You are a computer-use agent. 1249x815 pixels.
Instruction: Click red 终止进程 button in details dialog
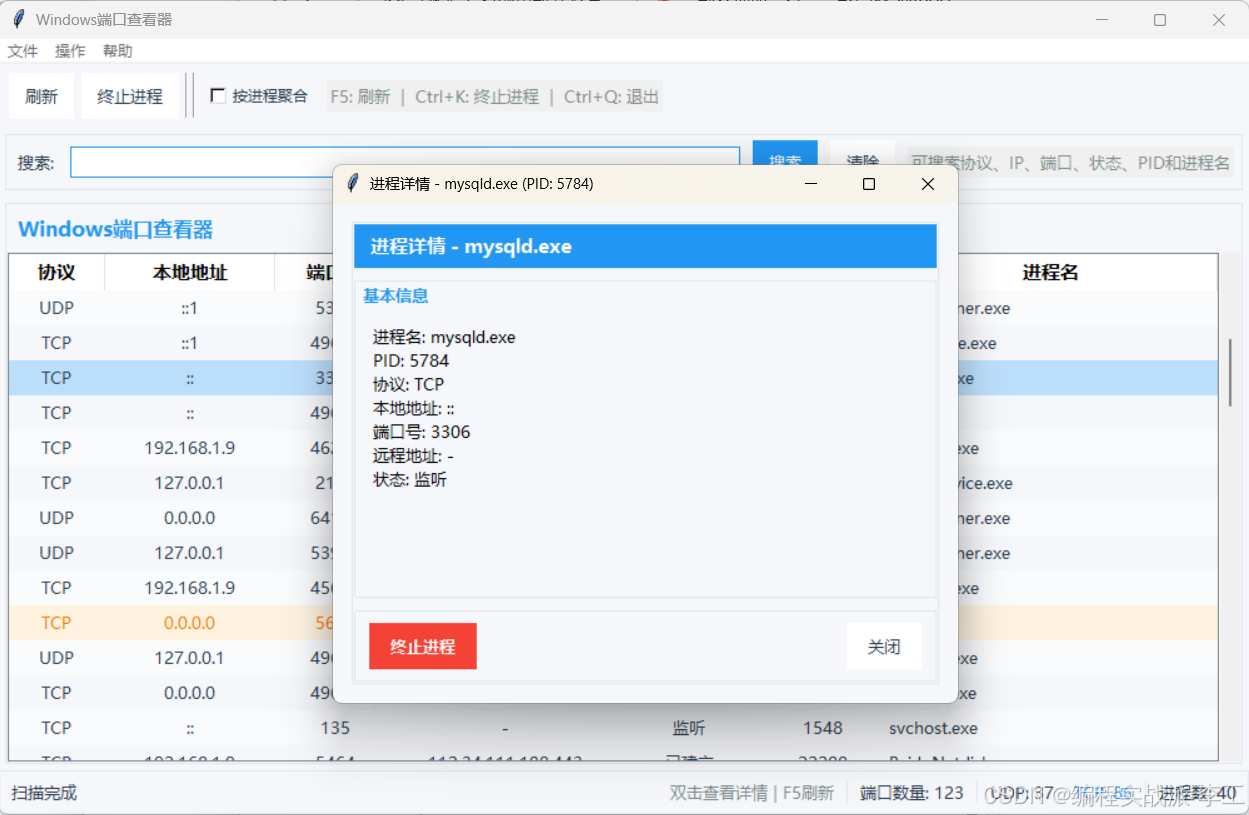(x=423, y=646)
